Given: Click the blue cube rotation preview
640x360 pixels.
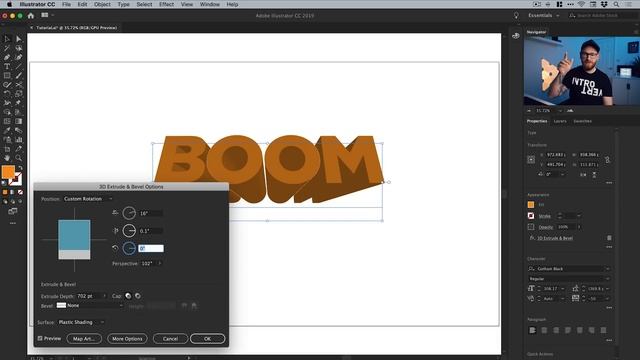Looking at the screenshot, I should pyautogui.click(x=74, y=240).
